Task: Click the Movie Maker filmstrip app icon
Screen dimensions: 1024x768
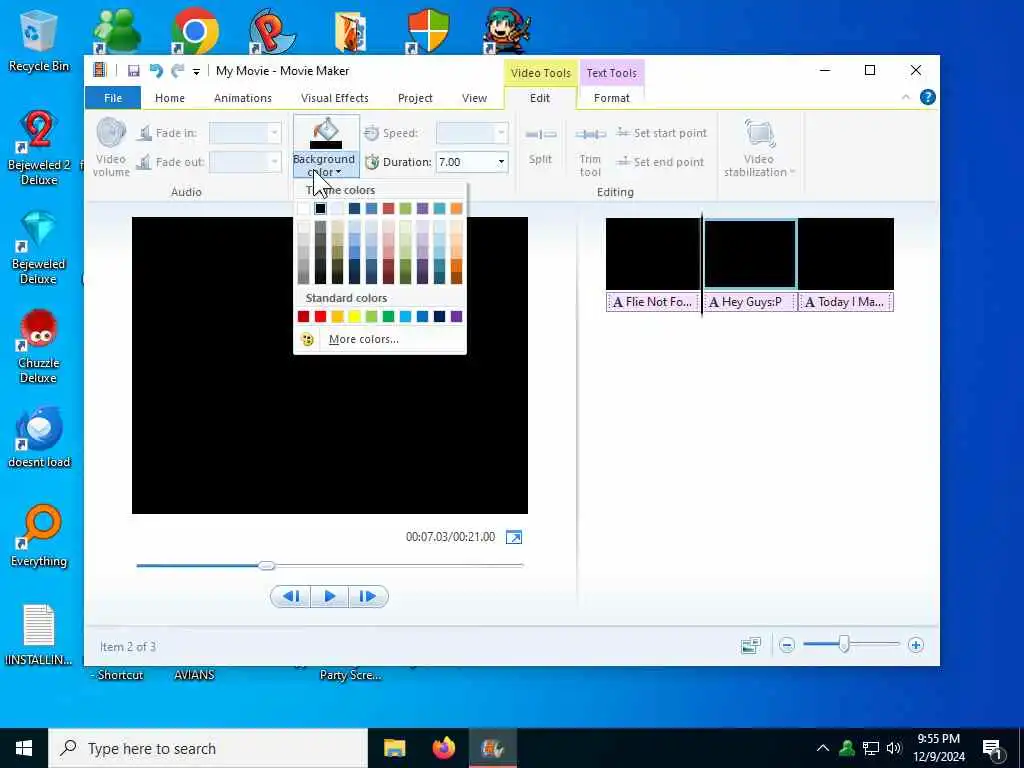Action: coord(99,71)
